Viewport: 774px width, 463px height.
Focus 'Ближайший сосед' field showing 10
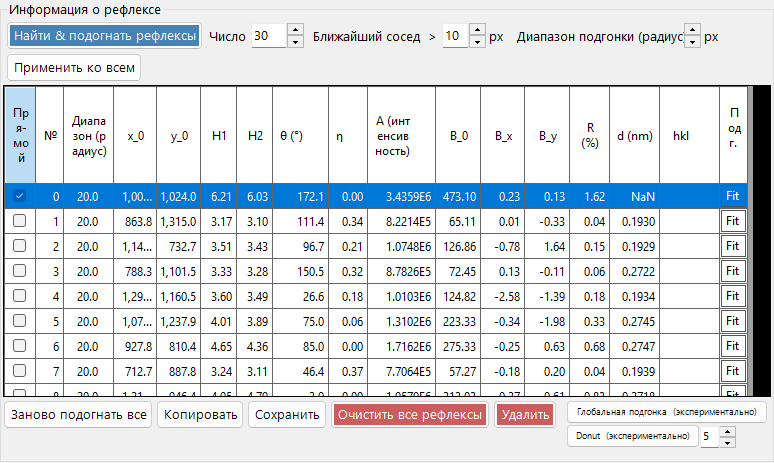pyautogui.click(x=455, y=36)
